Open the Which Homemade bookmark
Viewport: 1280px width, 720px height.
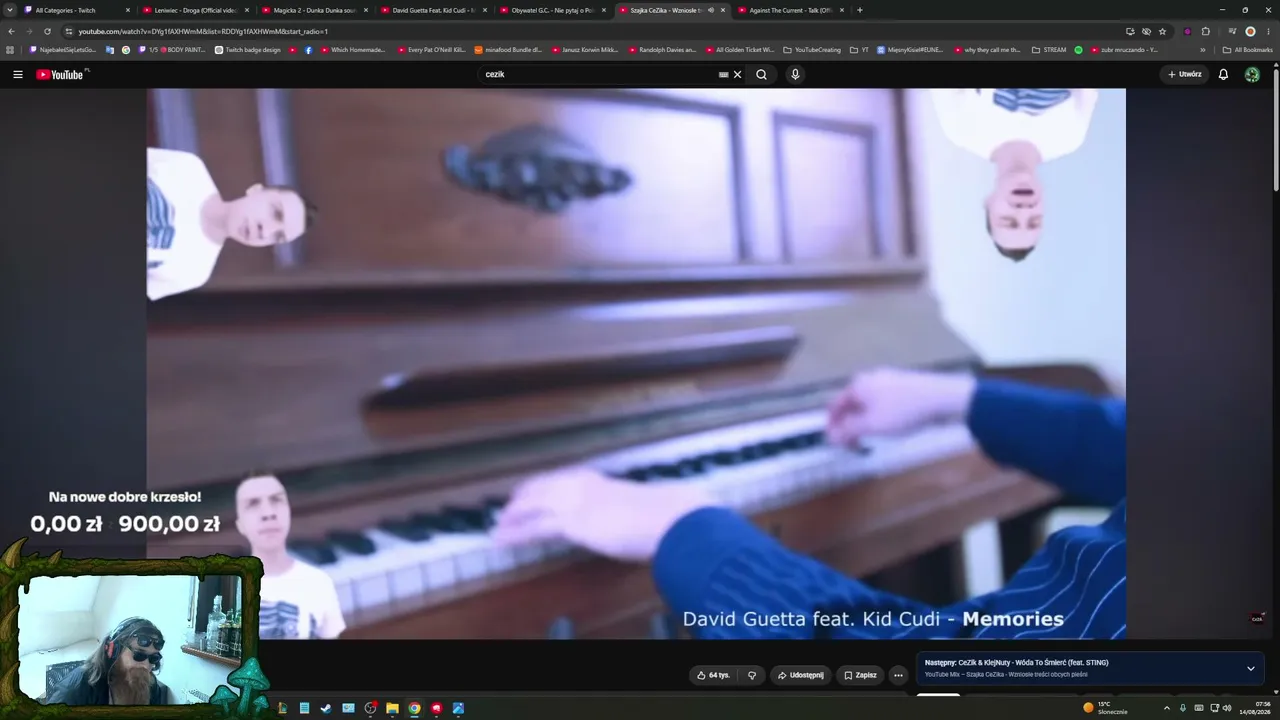353,49
